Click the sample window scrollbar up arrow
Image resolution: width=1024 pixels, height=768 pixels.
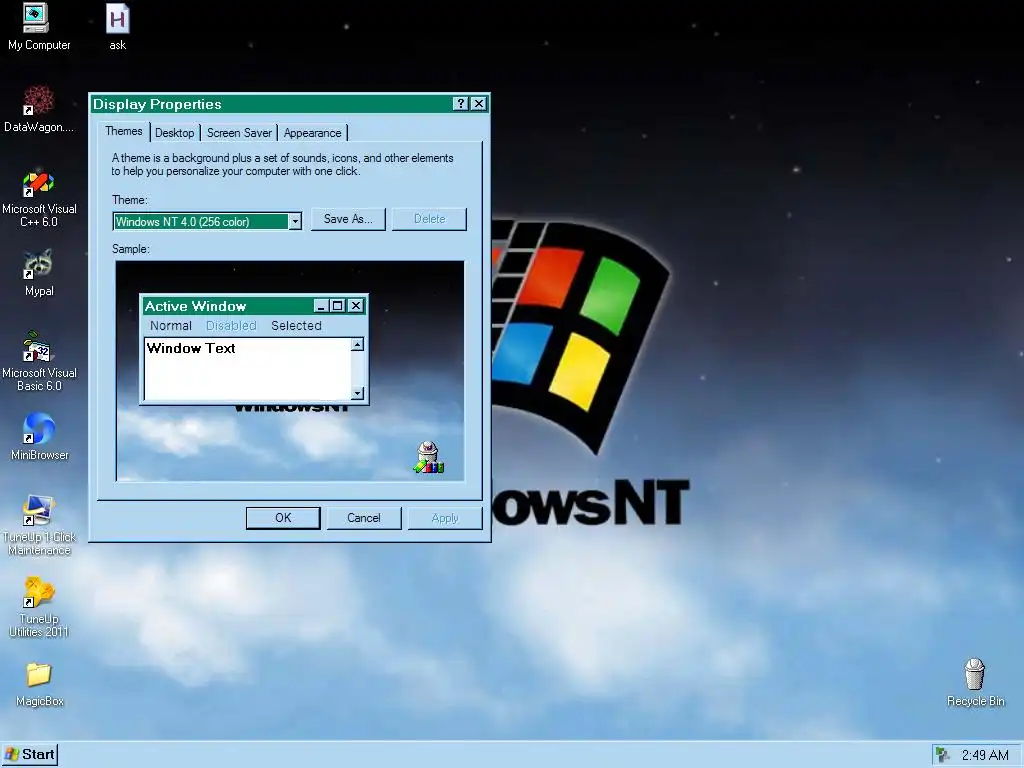click(x=357, y=345)
